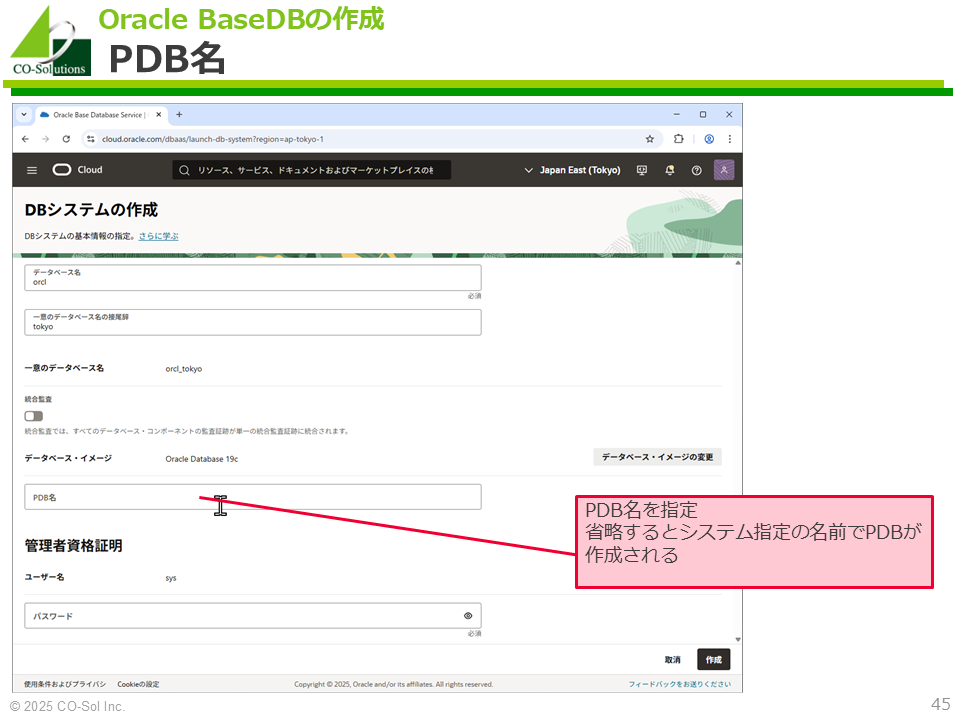Viewport: 960px width, 720px height.
Task: Go back to previous page
Action: pyautogui.click(x=25, y=139)
